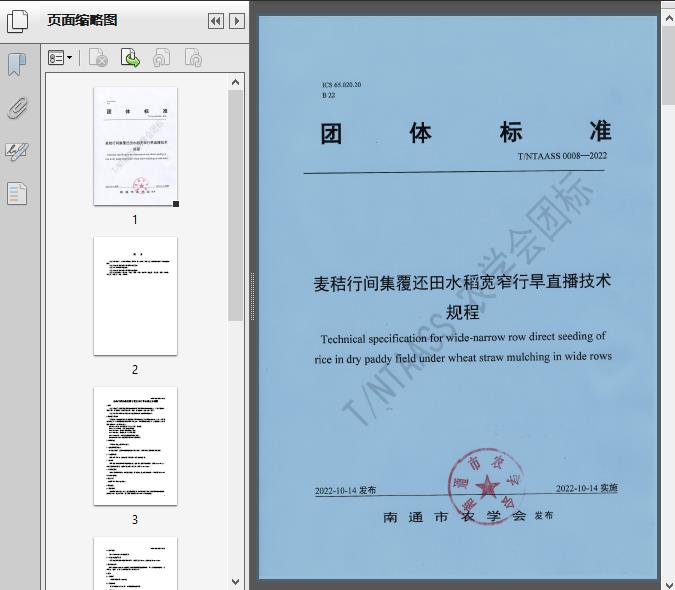The image size is (675, 590).
Task: Open the attachments paperclip panel
Action: point(18,108)
